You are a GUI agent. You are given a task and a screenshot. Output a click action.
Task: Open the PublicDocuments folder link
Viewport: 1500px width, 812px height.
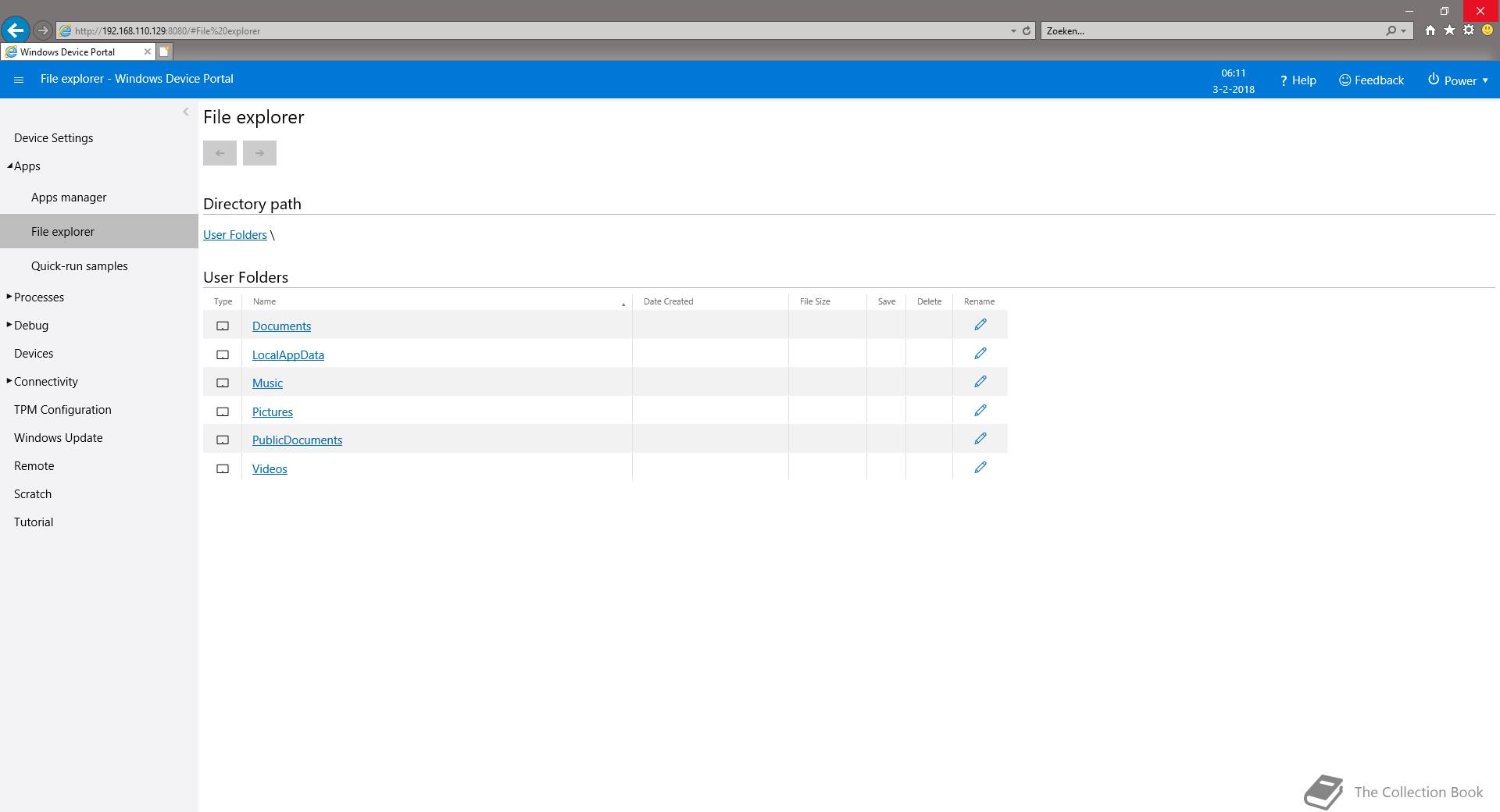pyautogui.click(x=297, y=440)
